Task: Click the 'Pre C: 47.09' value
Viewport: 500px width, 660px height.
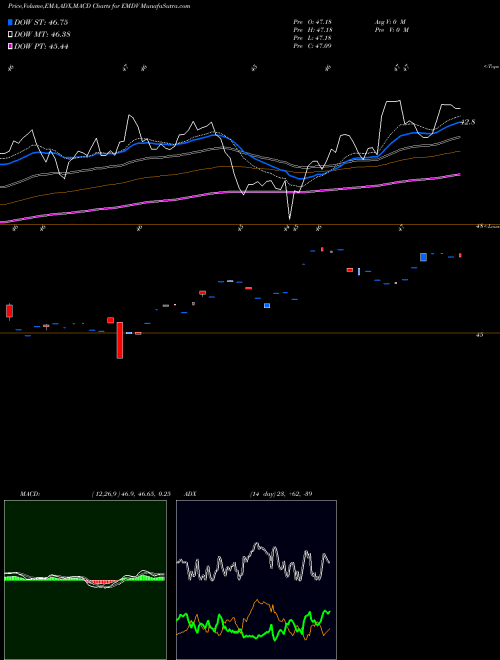Action: (x=312, y=46)
